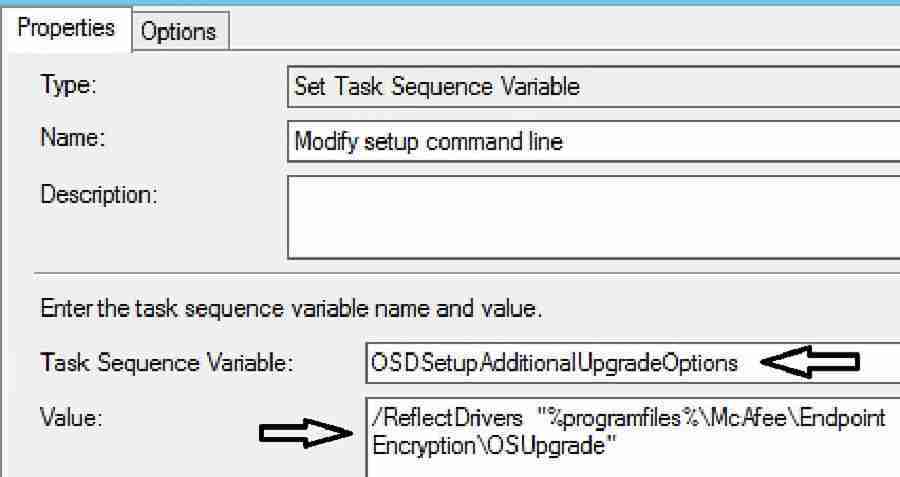The width and height of the screenshot is (900, 477).
Task: Click inside the empty Description text box
Action: point(592,217)
